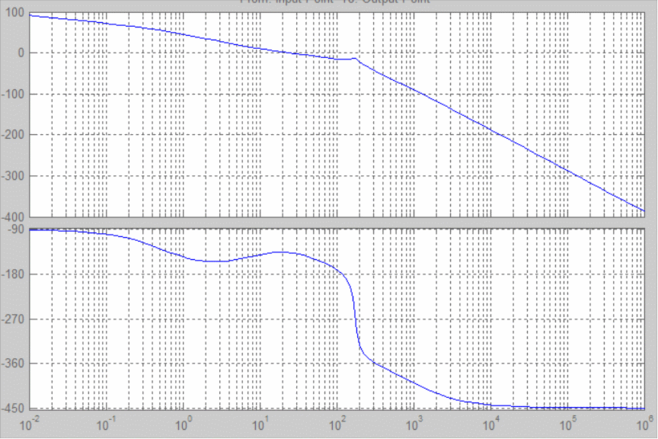Click the -180 phase axis tick label
Image resolution: width=658 pixels, height=439 pixels.
click(13, 274)
